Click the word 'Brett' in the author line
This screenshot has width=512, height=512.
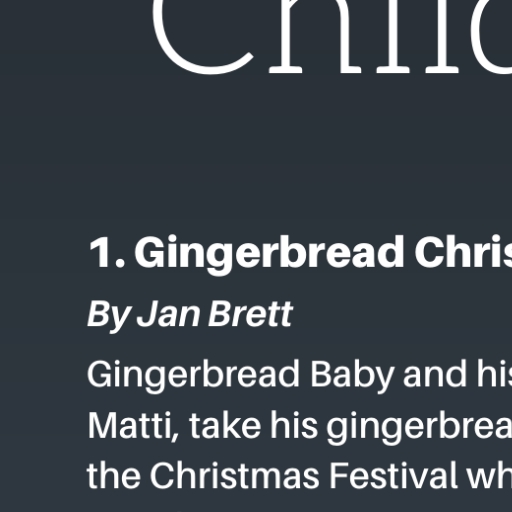coord(251,313)
